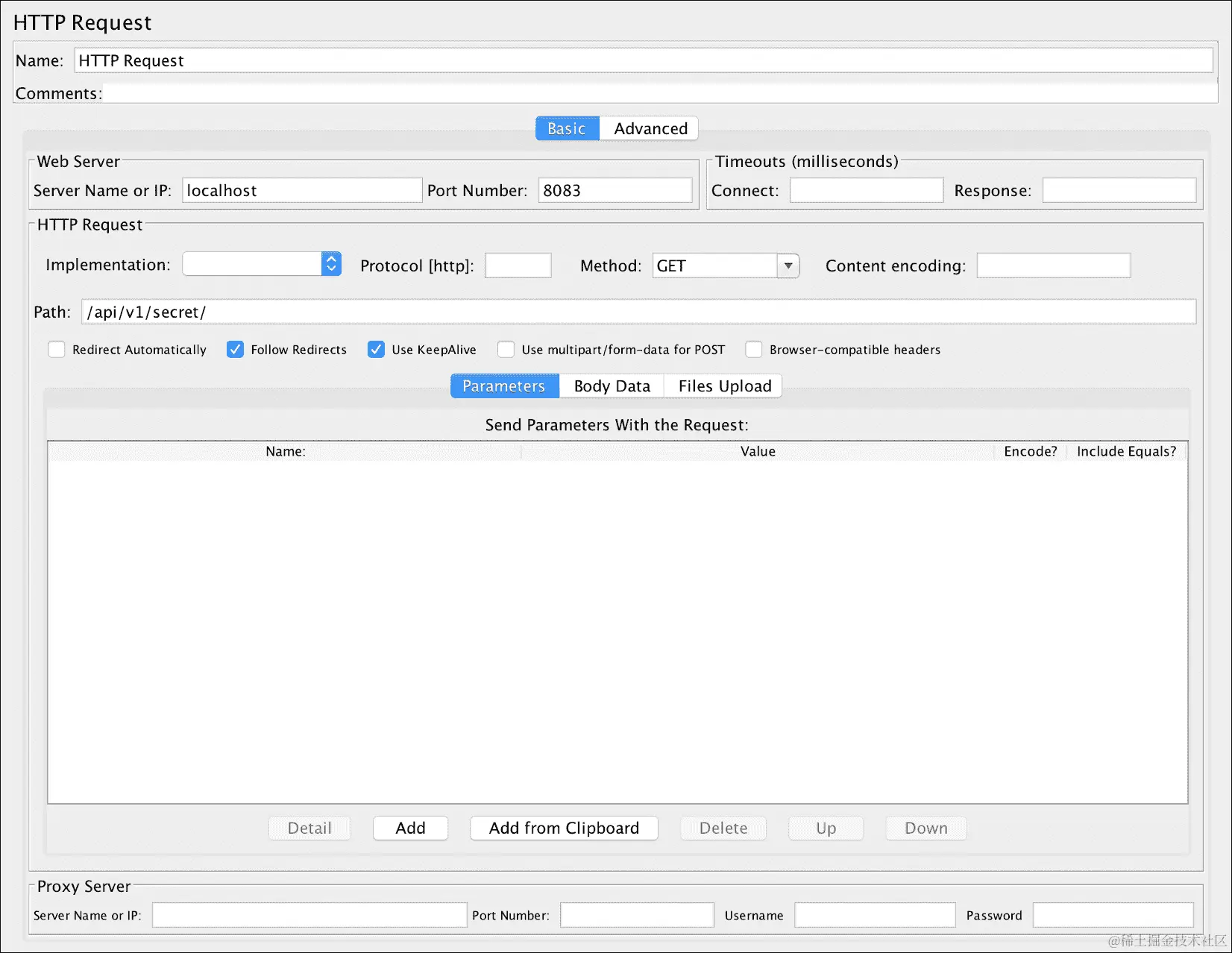Click the Include Equals? column header
Viewport: 1232px width, 953px height.
[1126, 451]
